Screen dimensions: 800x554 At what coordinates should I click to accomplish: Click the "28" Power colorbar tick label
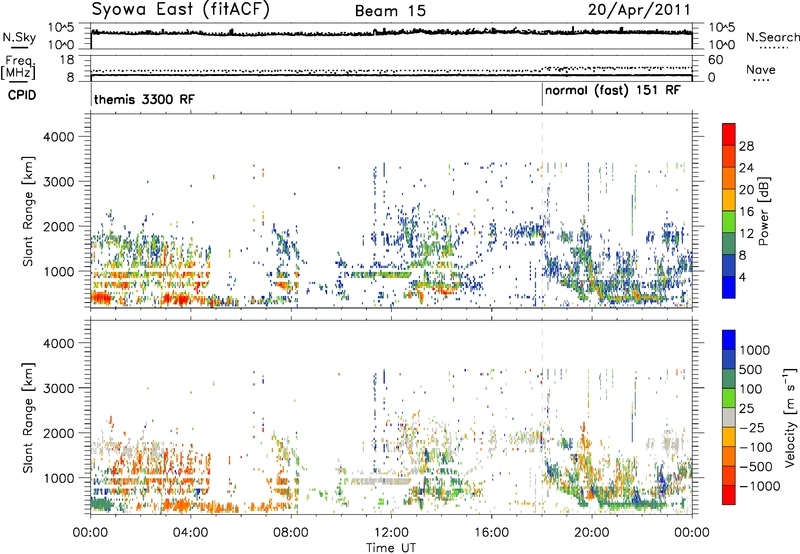[x=746, y=146]
